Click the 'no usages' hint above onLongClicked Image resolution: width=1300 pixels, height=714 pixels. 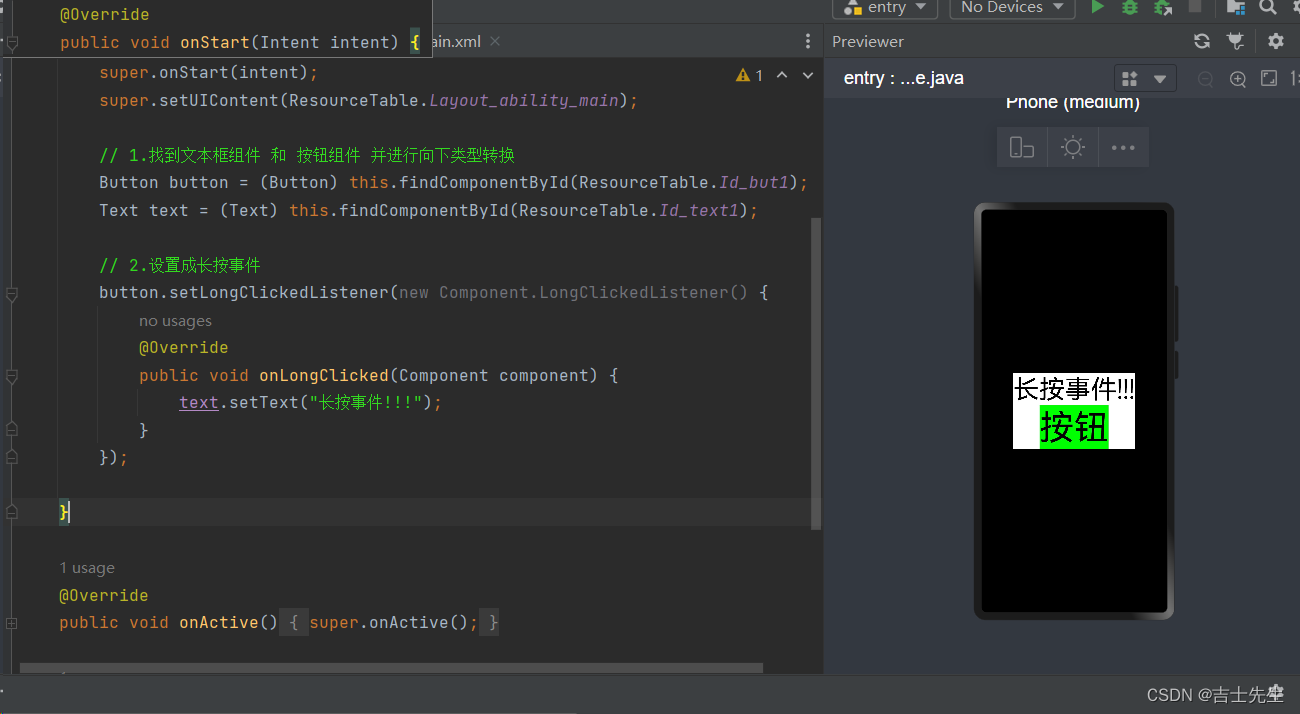(175, 321)
